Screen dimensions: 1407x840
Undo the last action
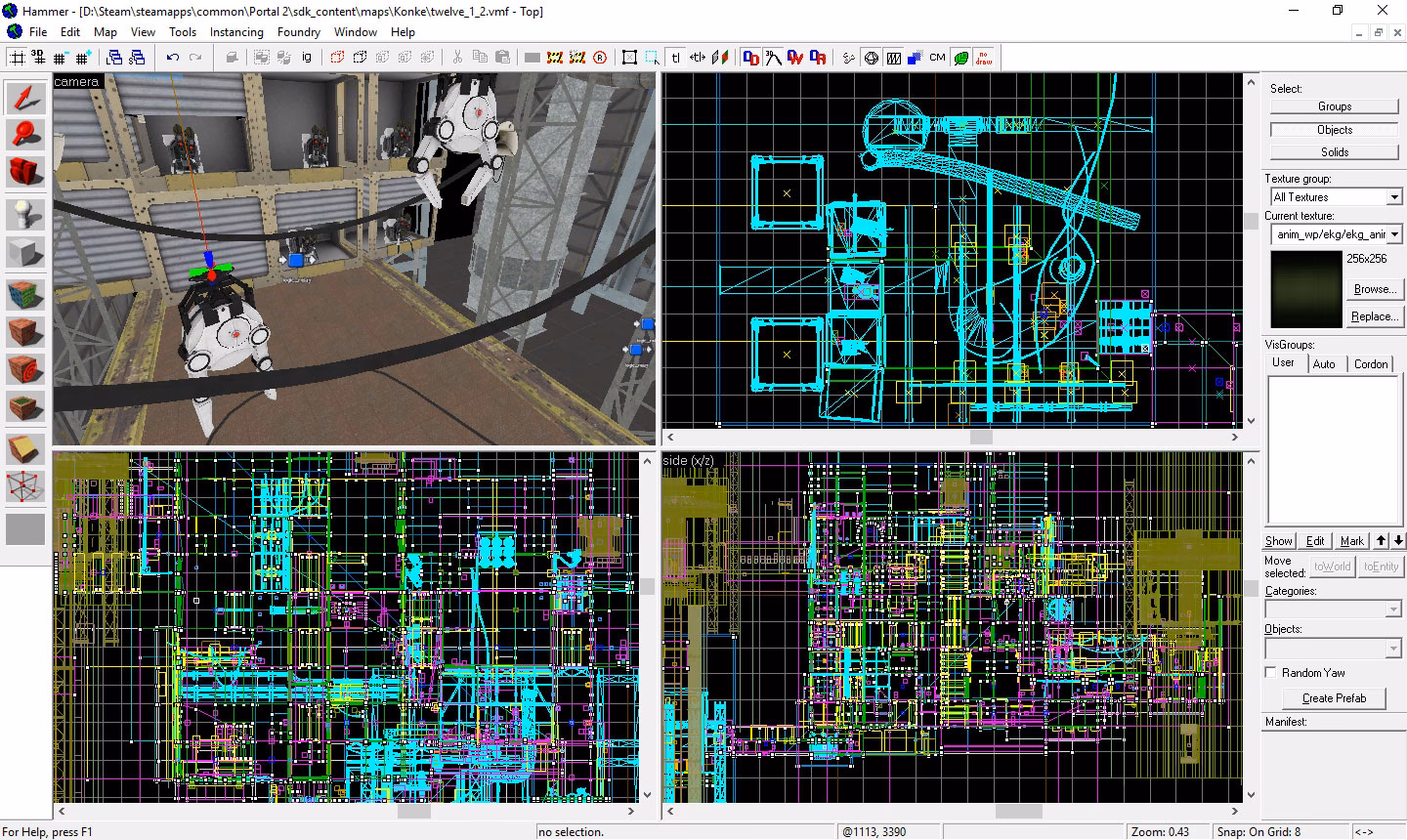coord(173,58)
